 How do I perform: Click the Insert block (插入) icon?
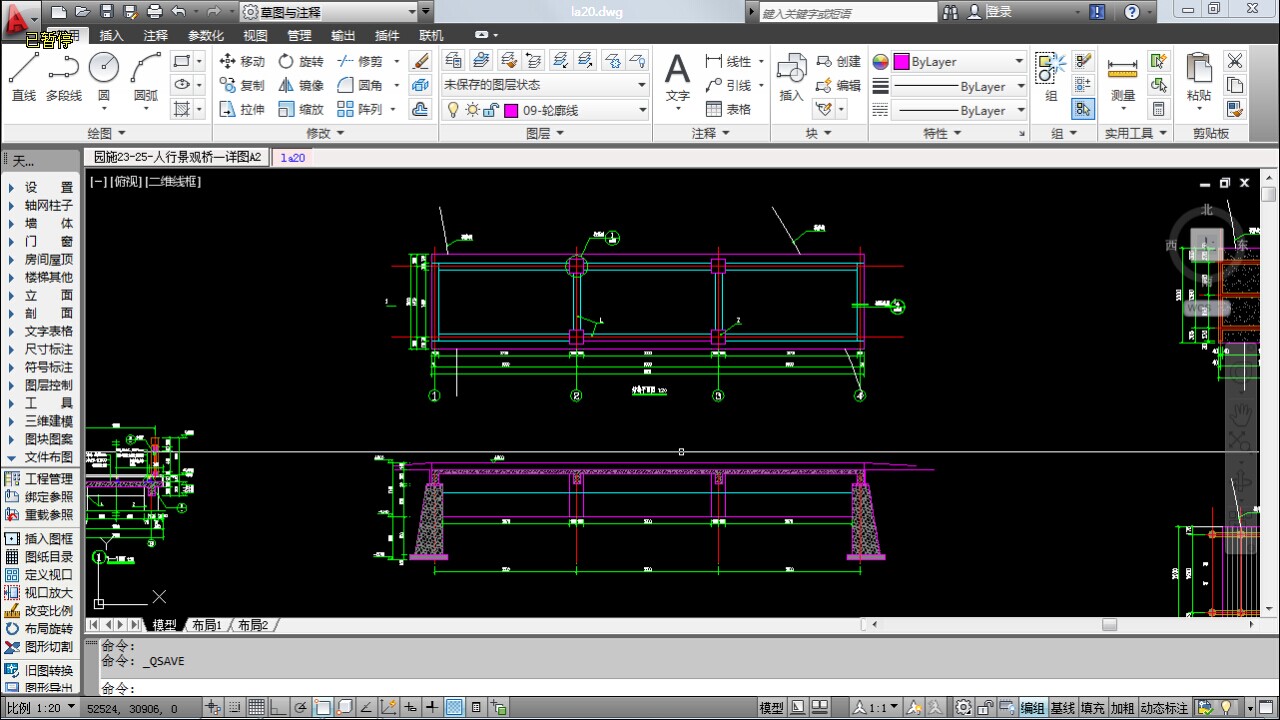click(791, 78)
